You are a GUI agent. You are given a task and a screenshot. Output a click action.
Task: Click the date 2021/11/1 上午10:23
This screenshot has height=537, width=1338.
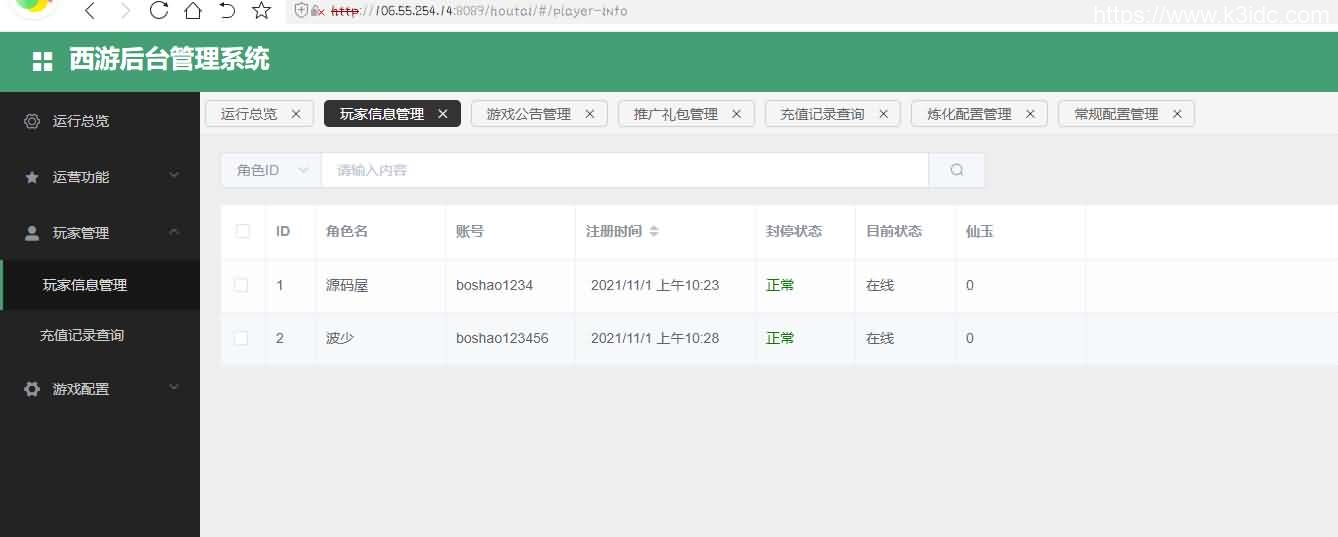[x=655, y=285]
